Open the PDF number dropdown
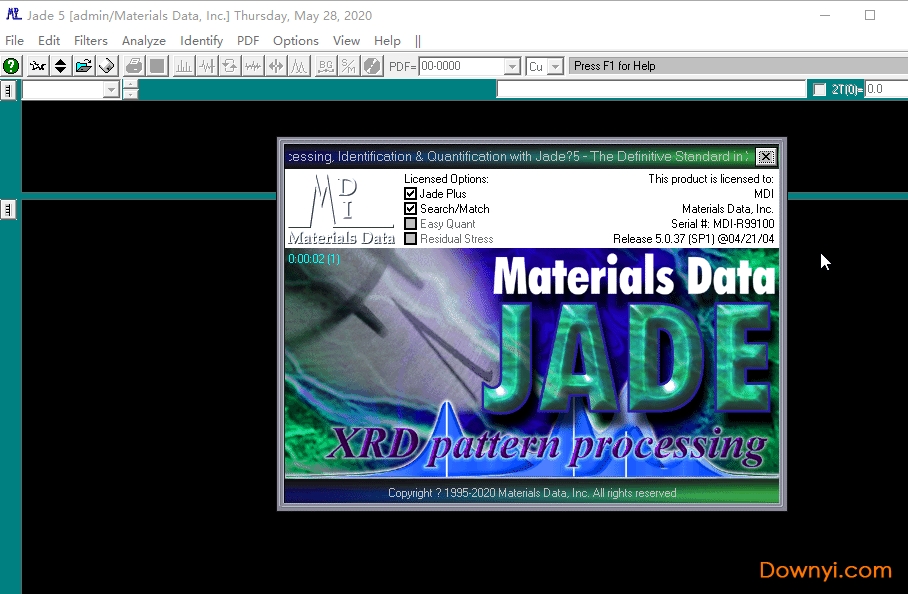Viewport: 908px width, 594px height. 512,65
